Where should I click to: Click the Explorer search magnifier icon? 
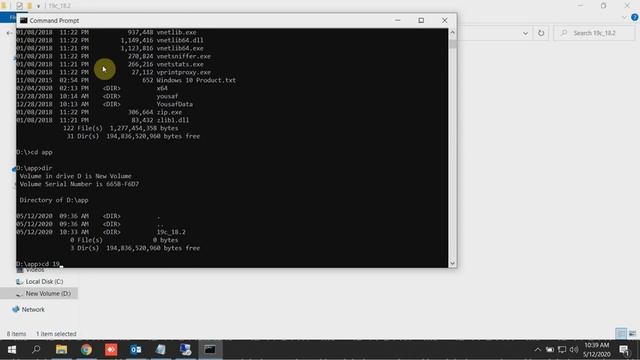(x=564, y=33)
